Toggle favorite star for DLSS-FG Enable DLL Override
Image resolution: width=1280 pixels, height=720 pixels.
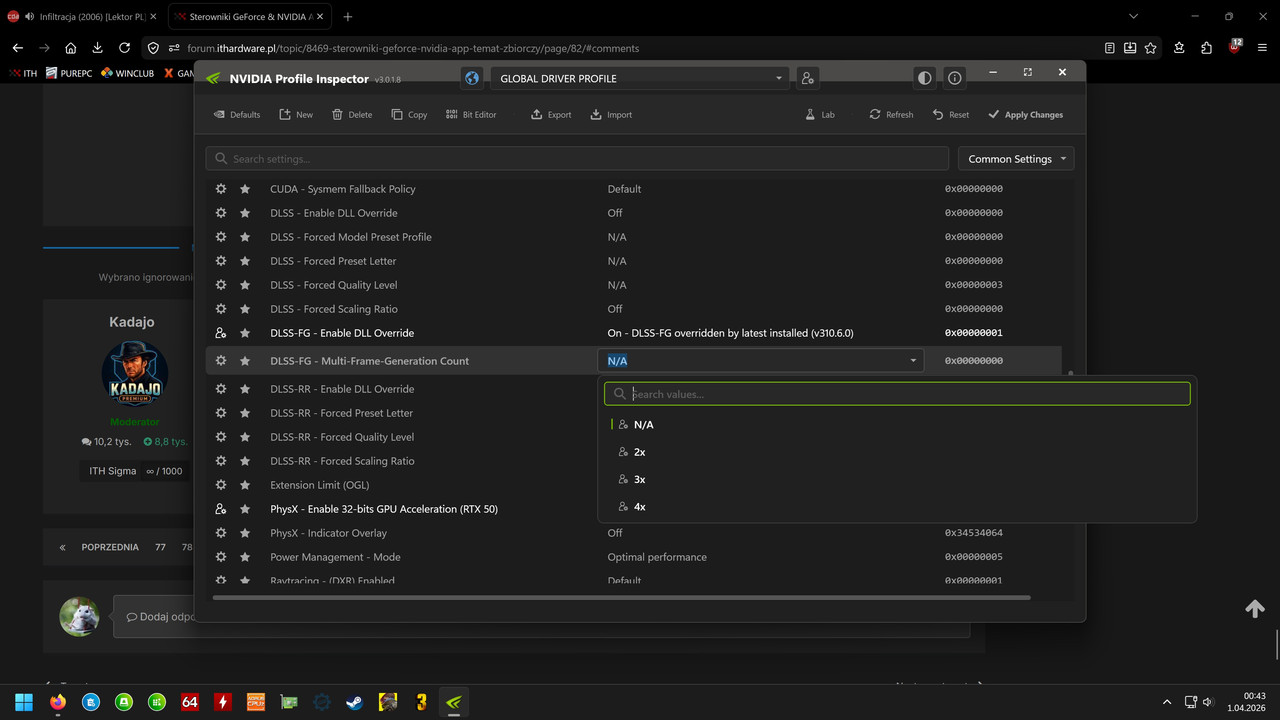coord(245,333)
